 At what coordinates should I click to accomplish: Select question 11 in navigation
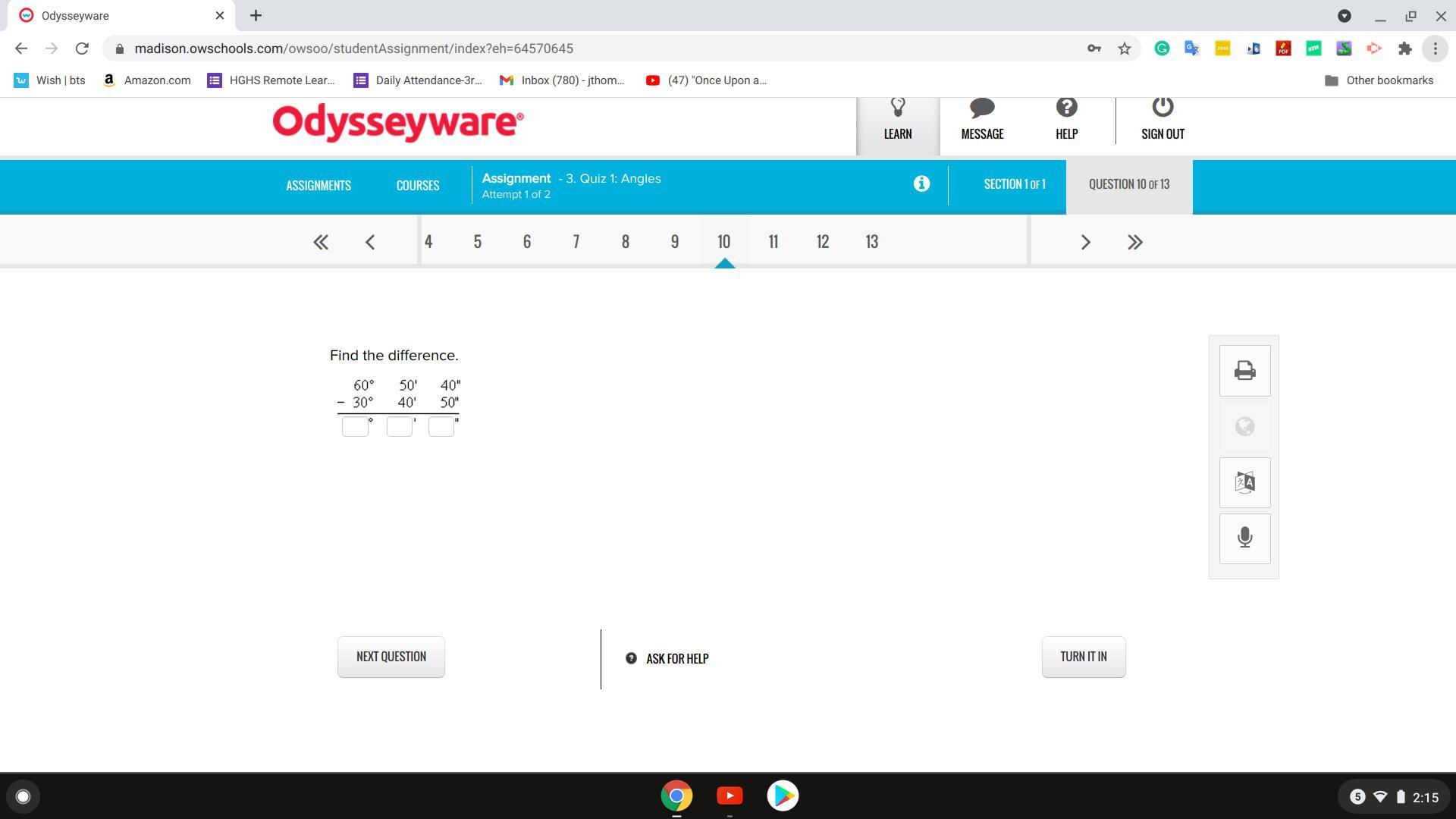coord(773,242)
